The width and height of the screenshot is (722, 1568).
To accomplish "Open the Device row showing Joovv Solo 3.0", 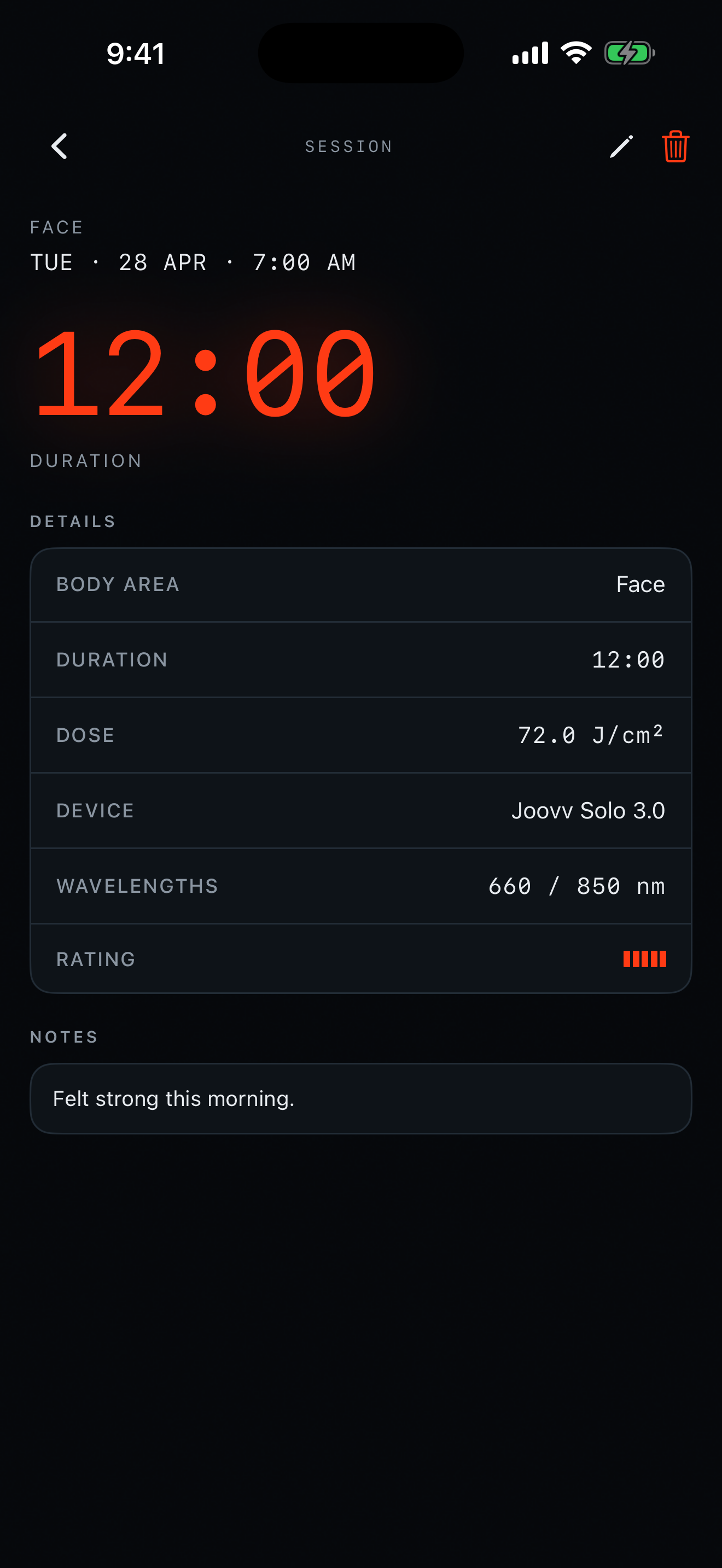I will [x=361, y=810].
